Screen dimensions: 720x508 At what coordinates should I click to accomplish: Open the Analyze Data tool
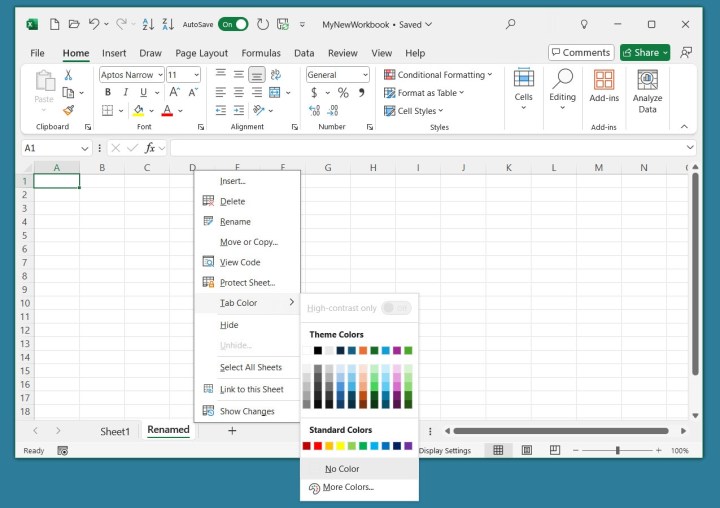click(647, 91)
